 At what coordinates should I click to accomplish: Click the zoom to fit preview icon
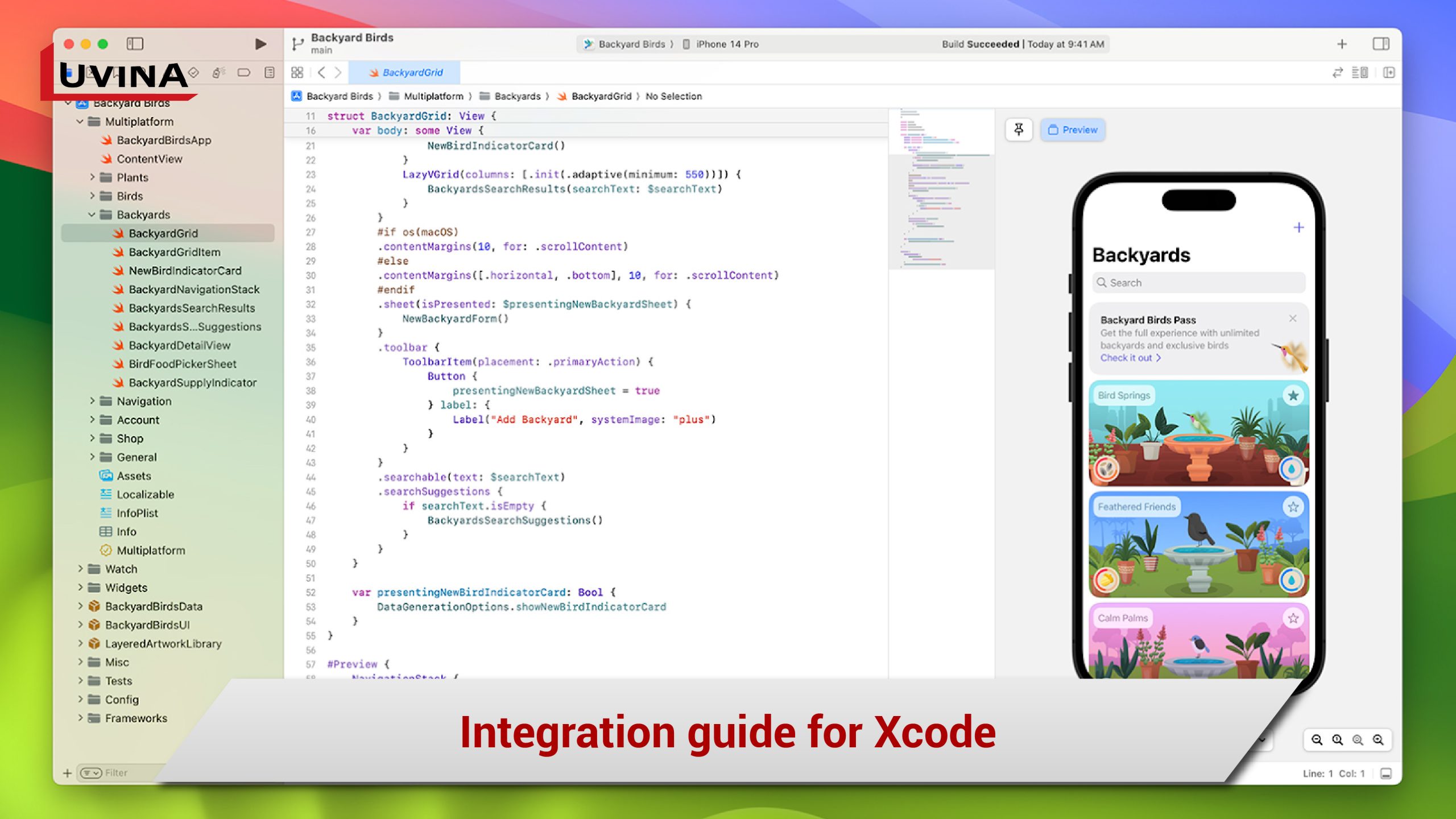[x=1358, y=739]
